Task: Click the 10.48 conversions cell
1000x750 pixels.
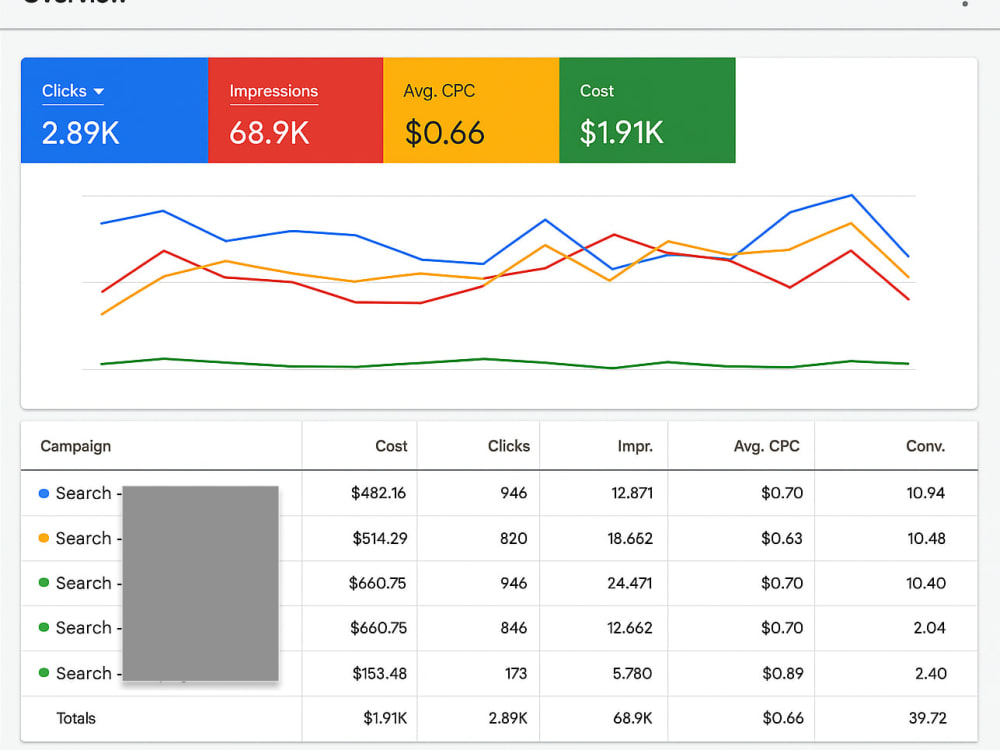Action: (x=926, y=538)
